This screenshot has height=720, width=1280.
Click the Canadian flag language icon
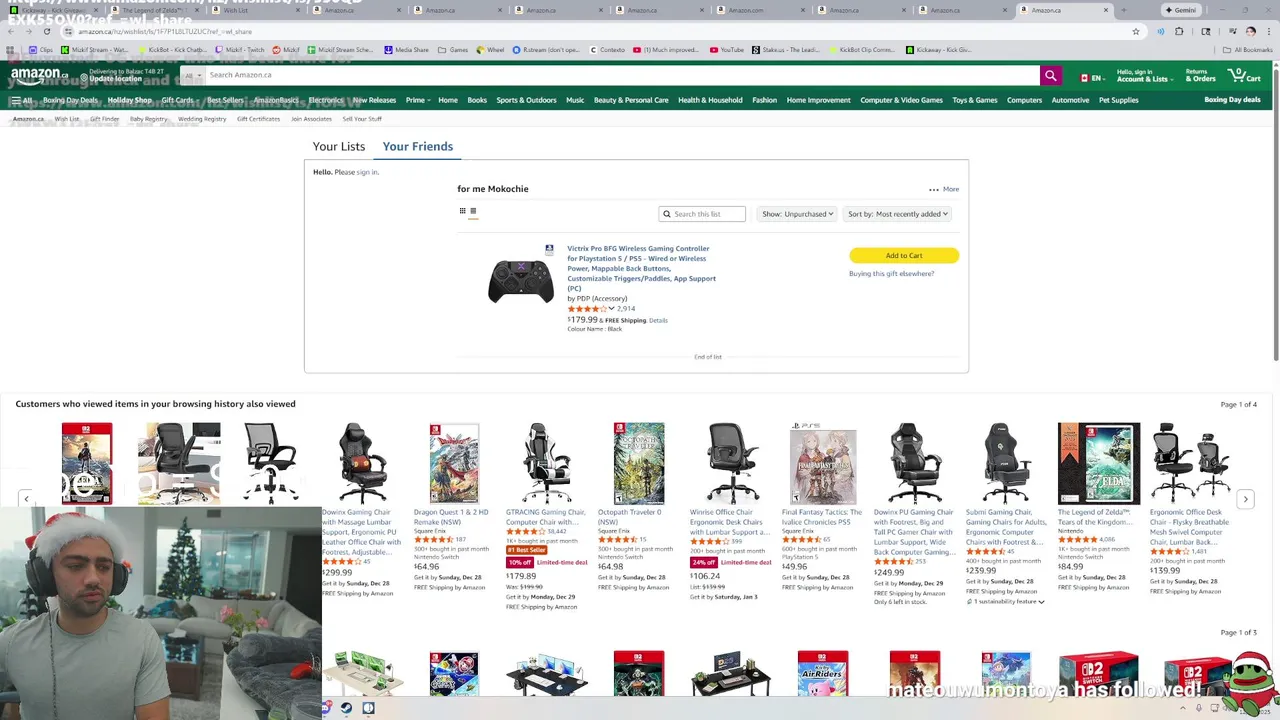tap(1084, 77)
